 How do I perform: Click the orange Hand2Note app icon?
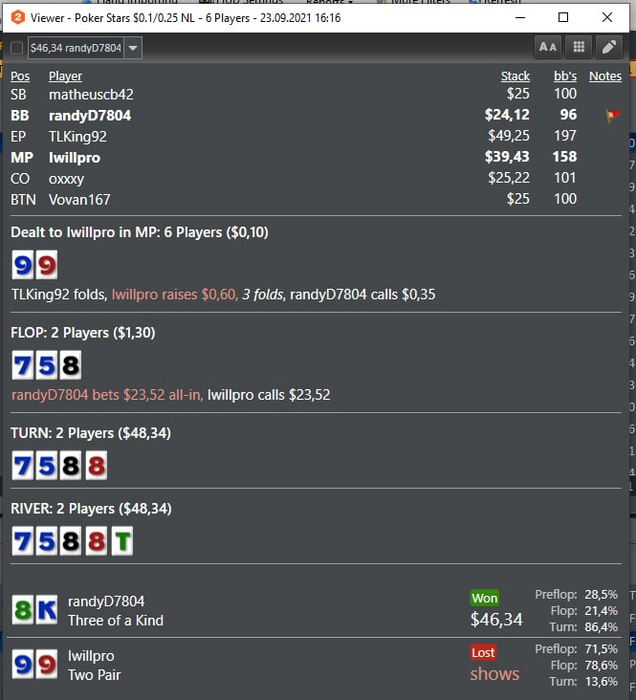pyautogui.click(x=18, y=18)
